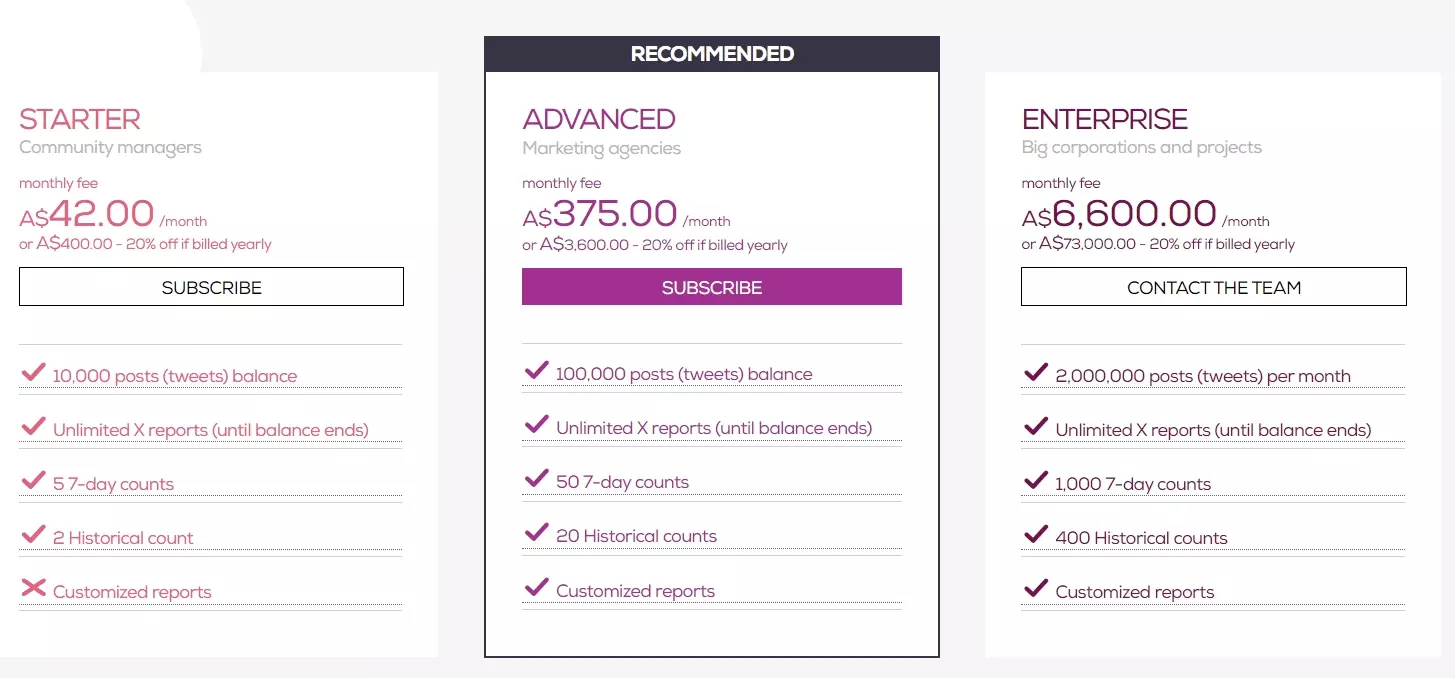Click the checkmark next to 100,000 posts balance
The width and height of the screenshot is (1455, 678).
(x=537, y=371)
